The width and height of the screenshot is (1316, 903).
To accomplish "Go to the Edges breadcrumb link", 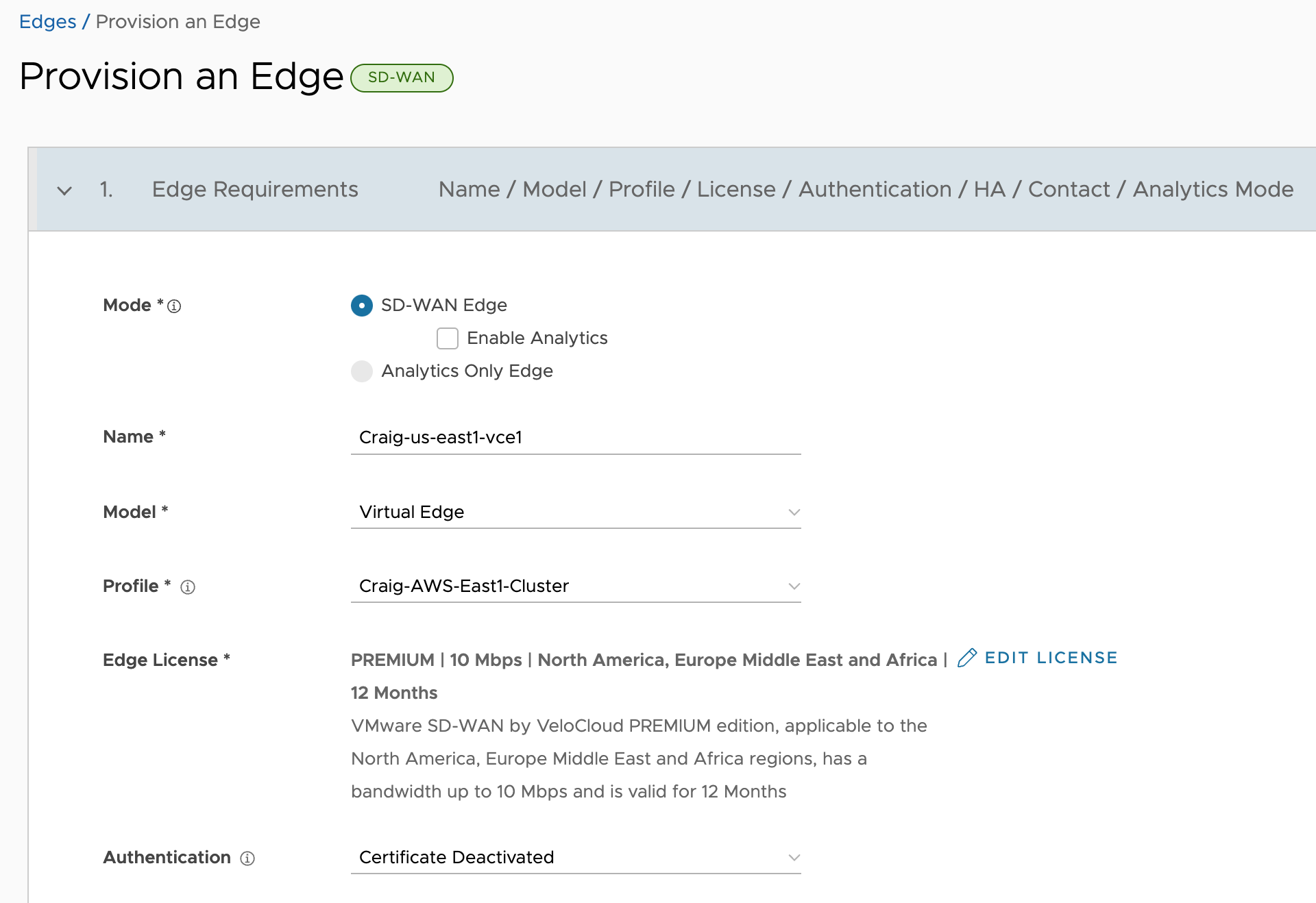I will click(x=47, y=22).
